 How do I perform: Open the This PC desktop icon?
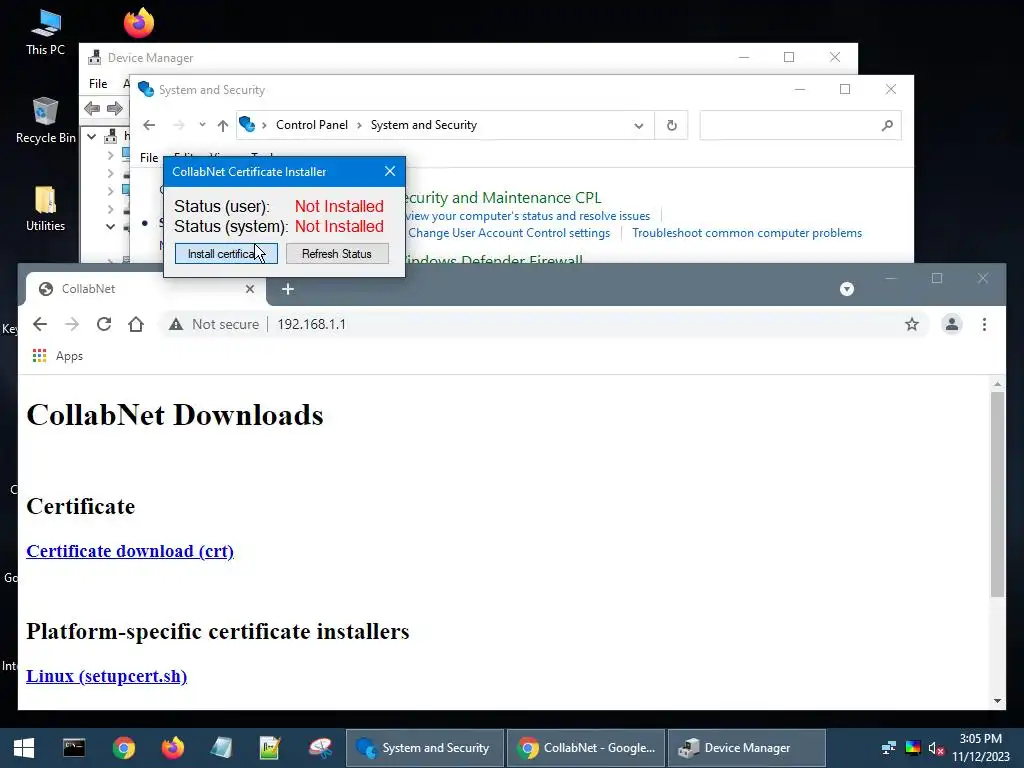tap(45, 33)
